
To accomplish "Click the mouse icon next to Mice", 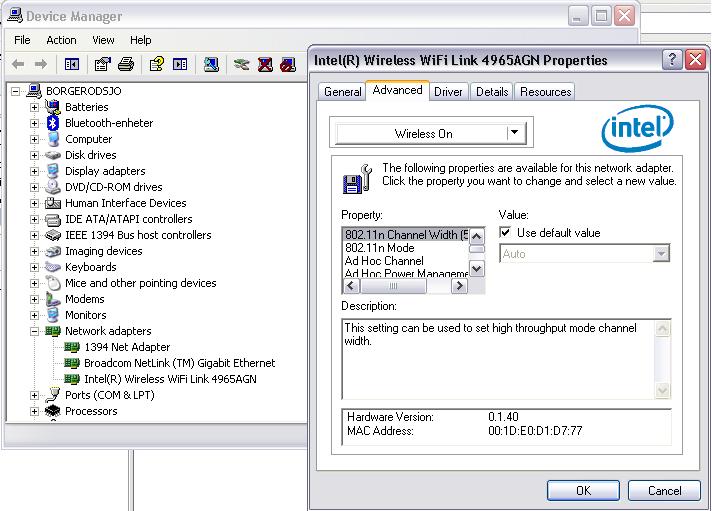I will point(54,283).
